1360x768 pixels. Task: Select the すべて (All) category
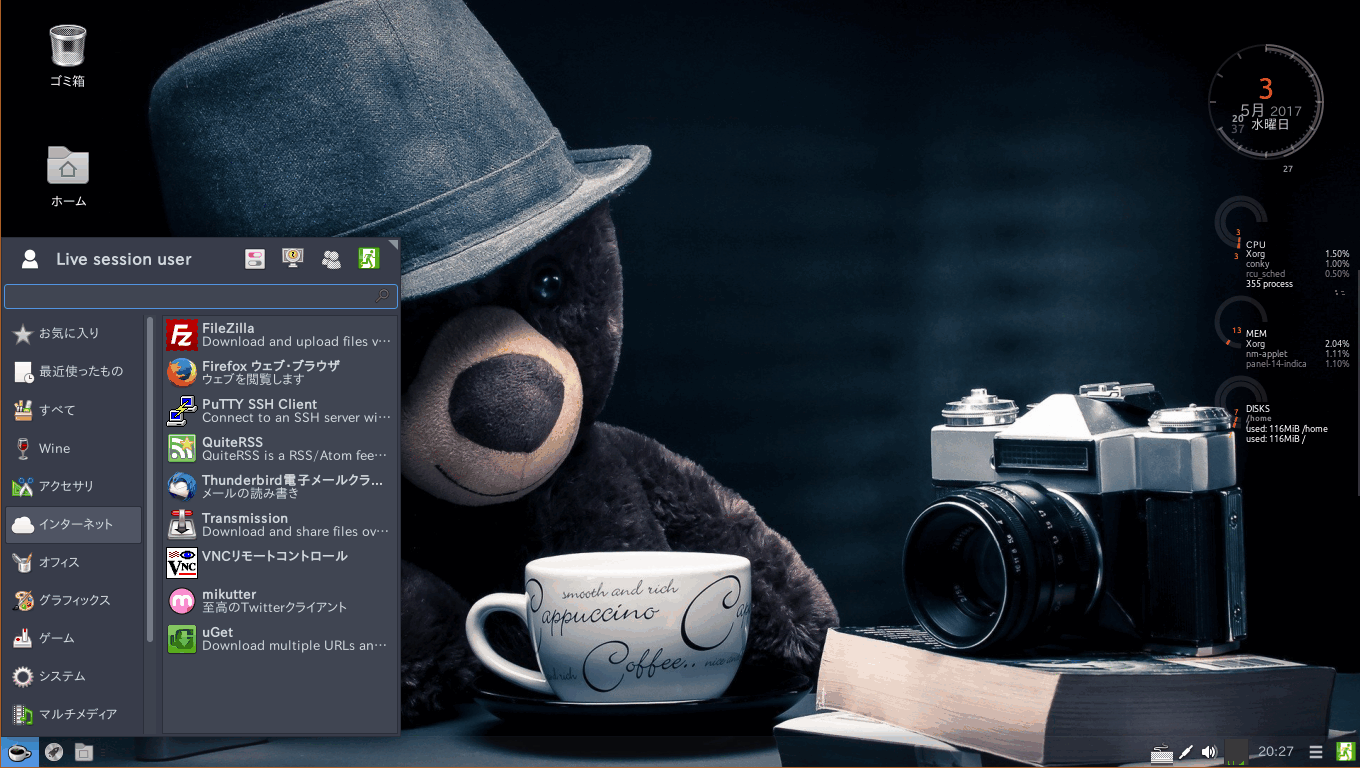pyautogui.click(x=74, y=410)
